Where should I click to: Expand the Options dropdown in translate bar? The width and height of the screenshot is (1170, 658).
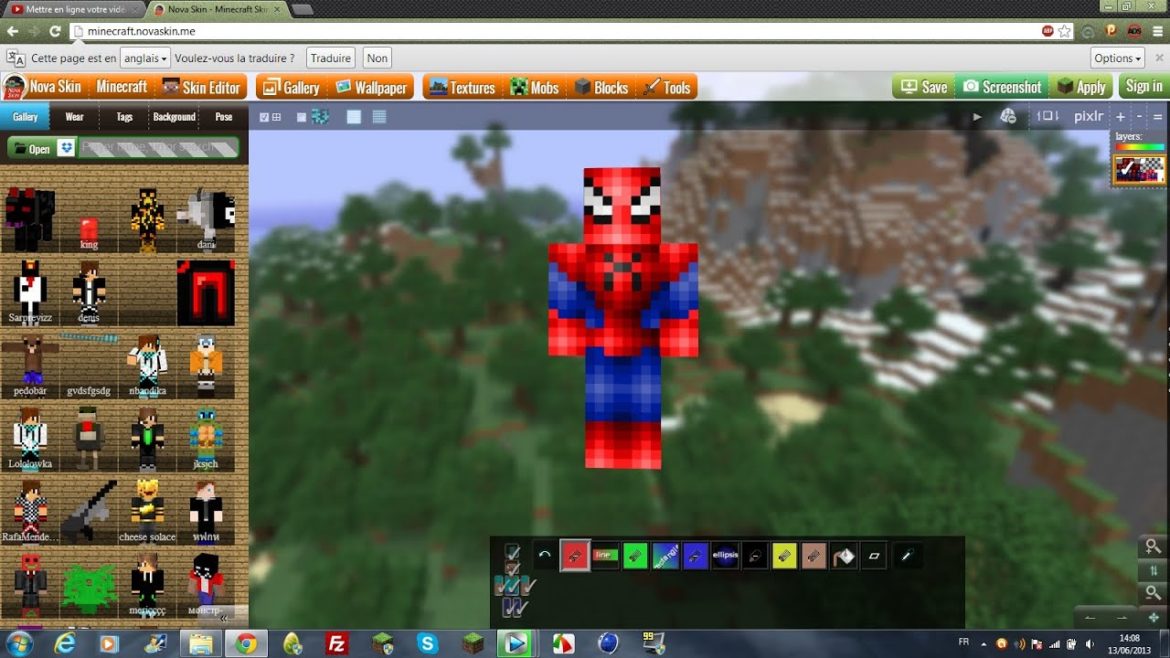pyautogui.click(x=1118, y=58)
